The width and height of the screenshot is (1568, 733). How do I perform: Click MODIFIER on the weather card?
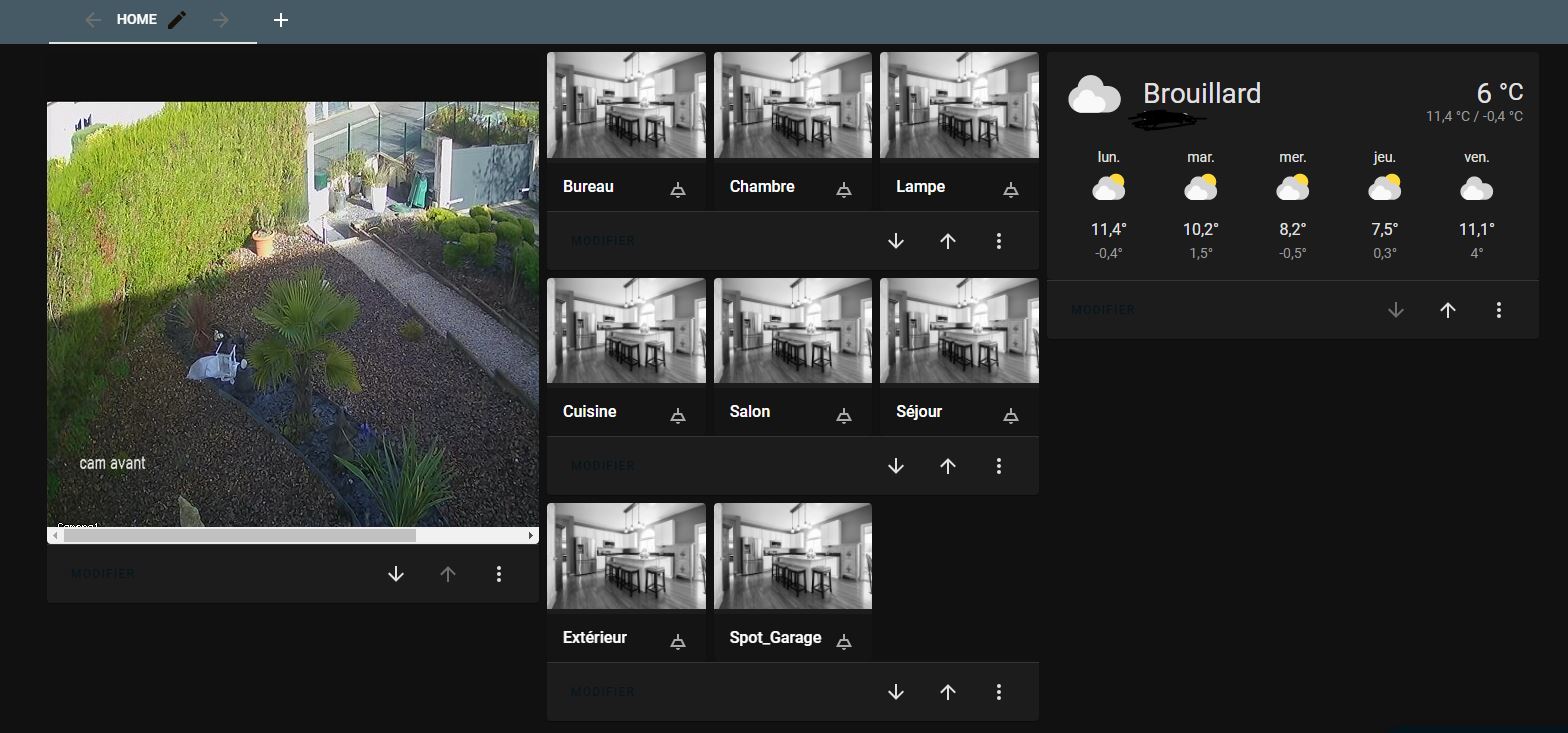(1103, 310)
